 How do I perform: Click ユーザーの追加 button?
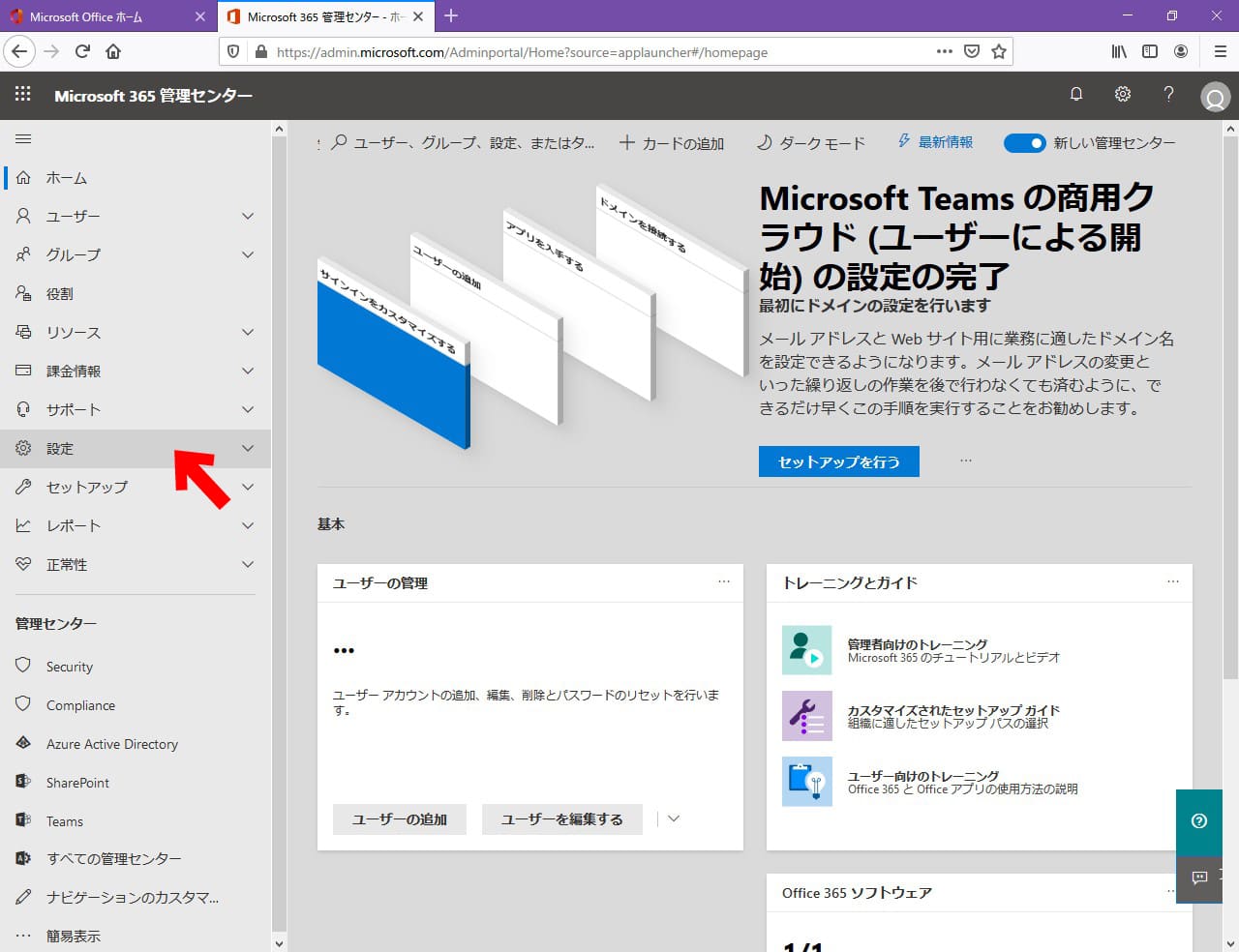400,818
